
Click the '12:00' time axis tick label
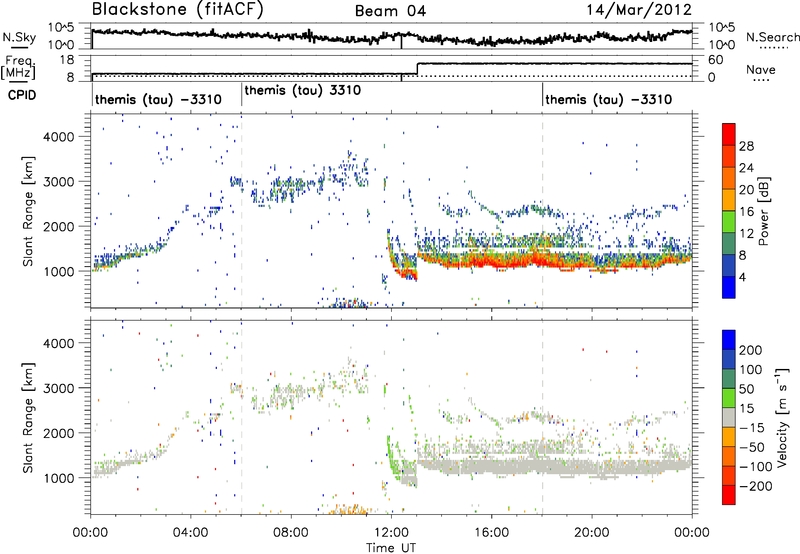(391, 533)
